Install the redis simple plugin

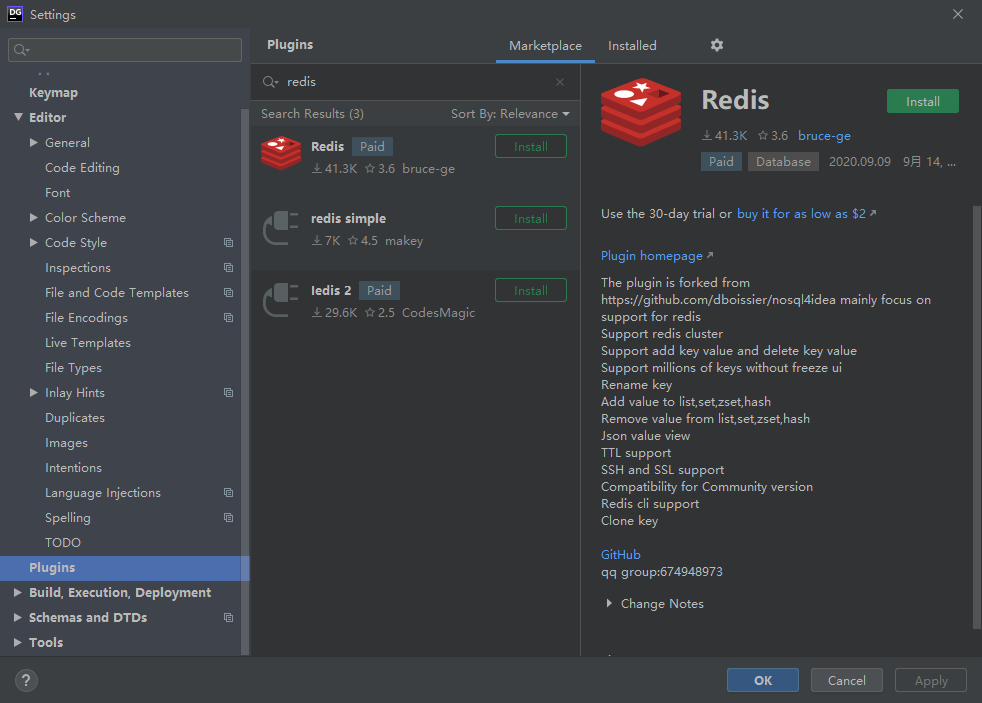pos(530,218)
